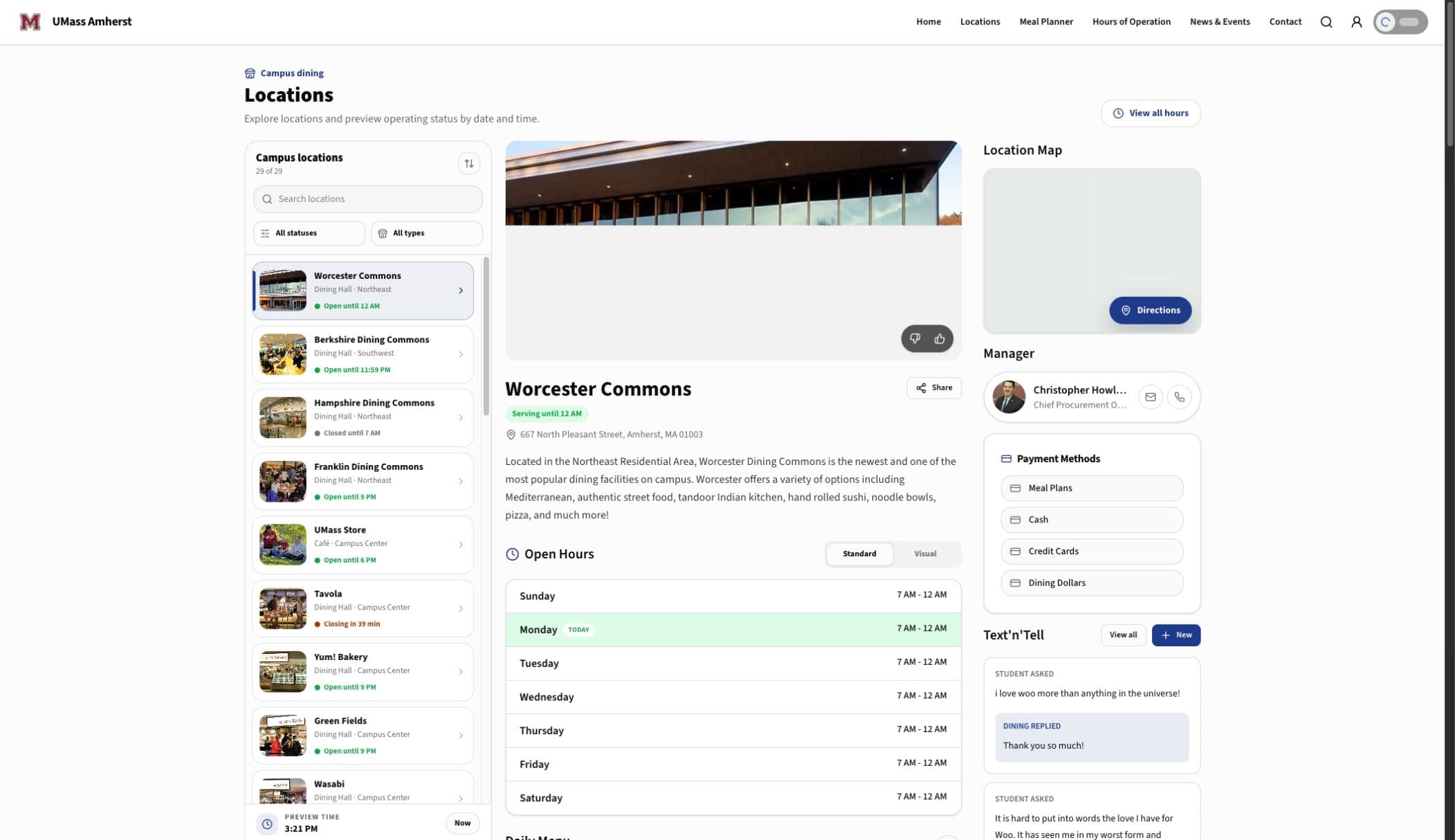Click the Payment Methods card icon

1006,459
